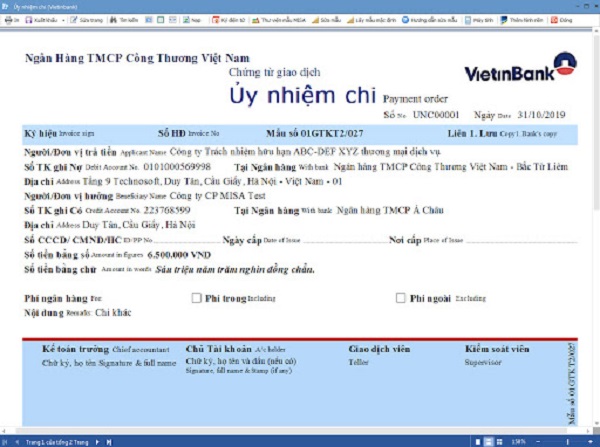This screenshot has width=600, height=447.
Task: Click the green-bordered page layout icon
Action: (x=161, y=20)
